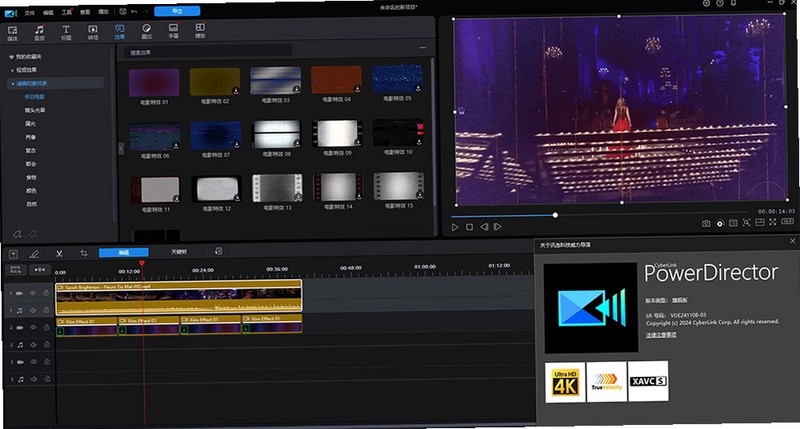This screenshot has width=800, height=429.
Task: Step to the previous frame in preview
Action: 484,227
